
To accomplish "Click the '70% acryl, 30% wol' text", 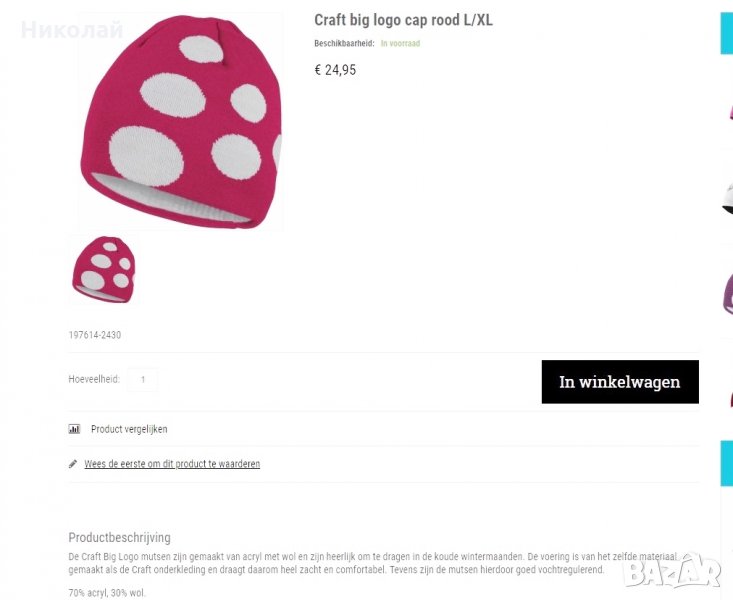I will 107,593.
